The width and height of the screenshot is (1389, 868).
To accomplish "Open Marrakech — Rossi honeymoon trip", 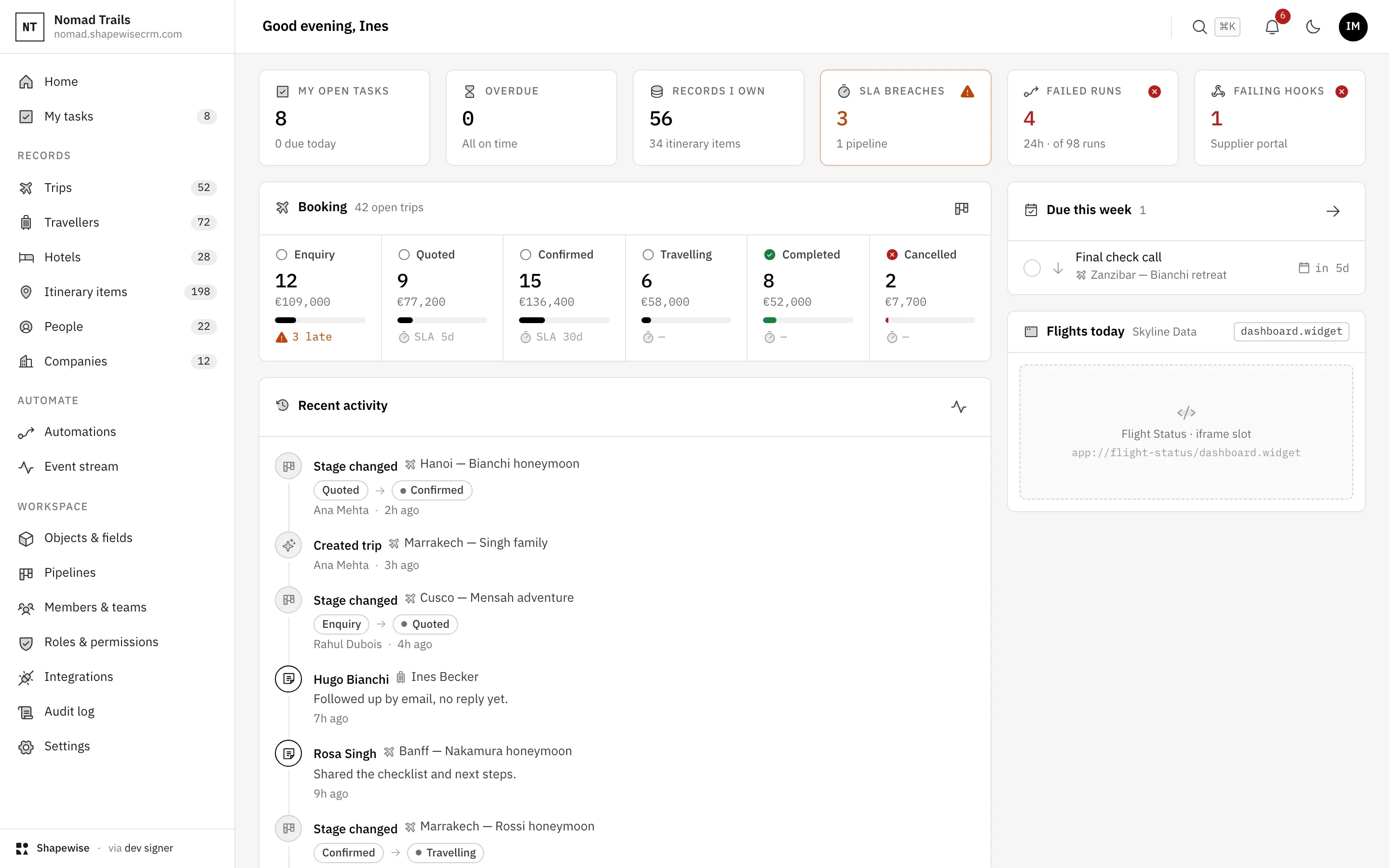I will [500, 827].
